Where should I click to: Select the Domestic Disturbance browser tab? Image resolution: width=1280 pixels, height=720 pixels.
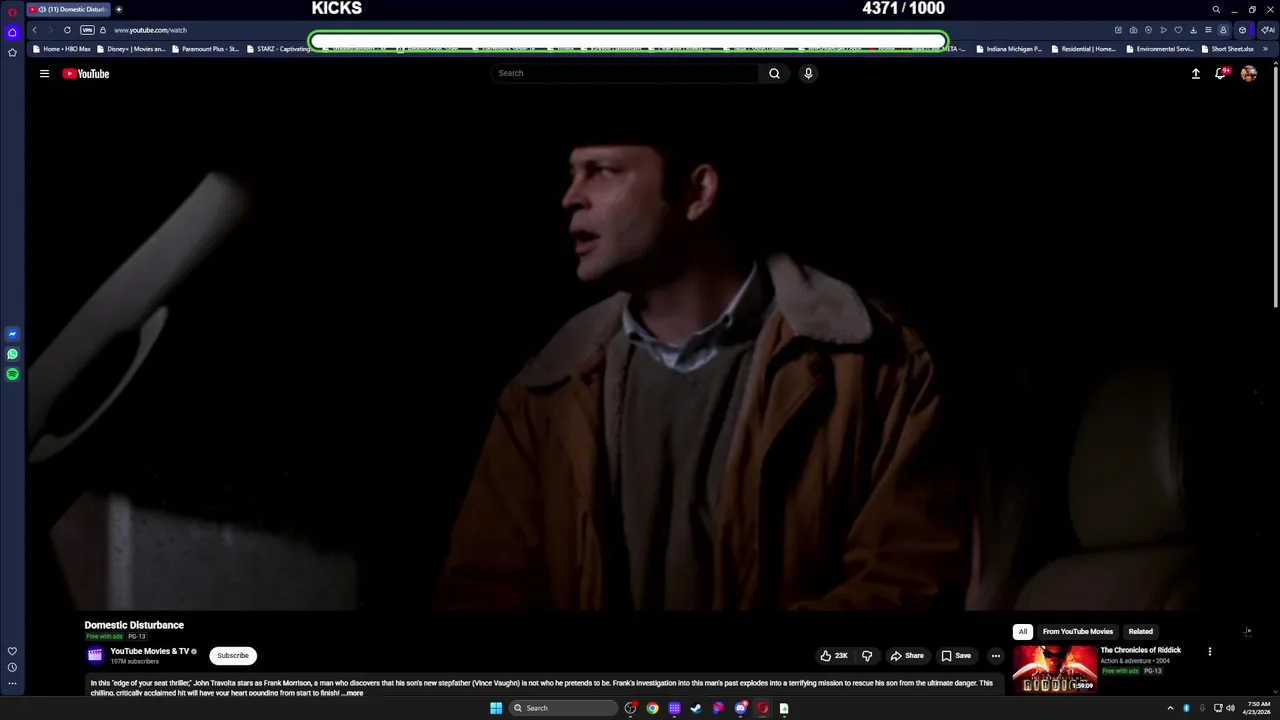(x=68, y=9)
